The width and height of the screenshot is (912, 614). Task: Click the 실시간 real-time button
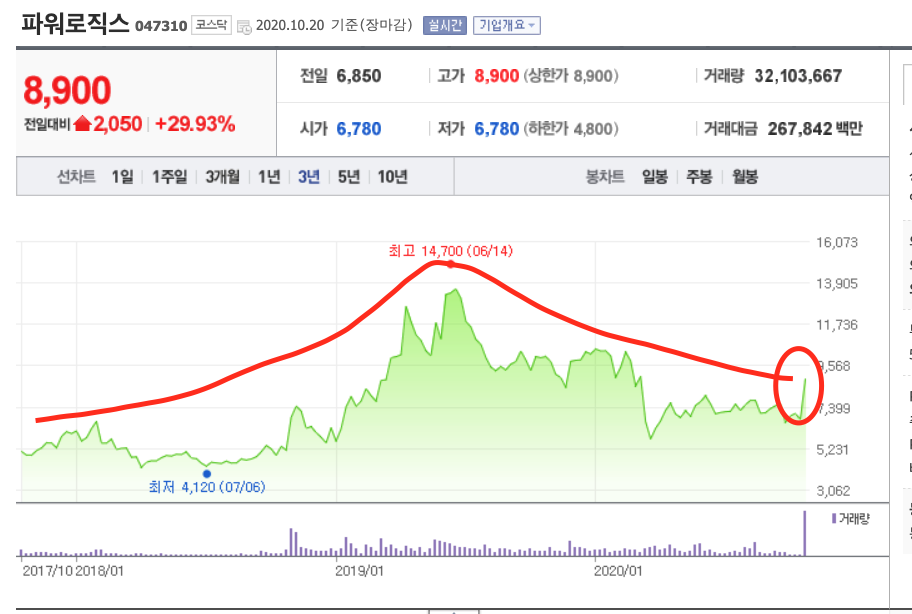tap(444, 26)
